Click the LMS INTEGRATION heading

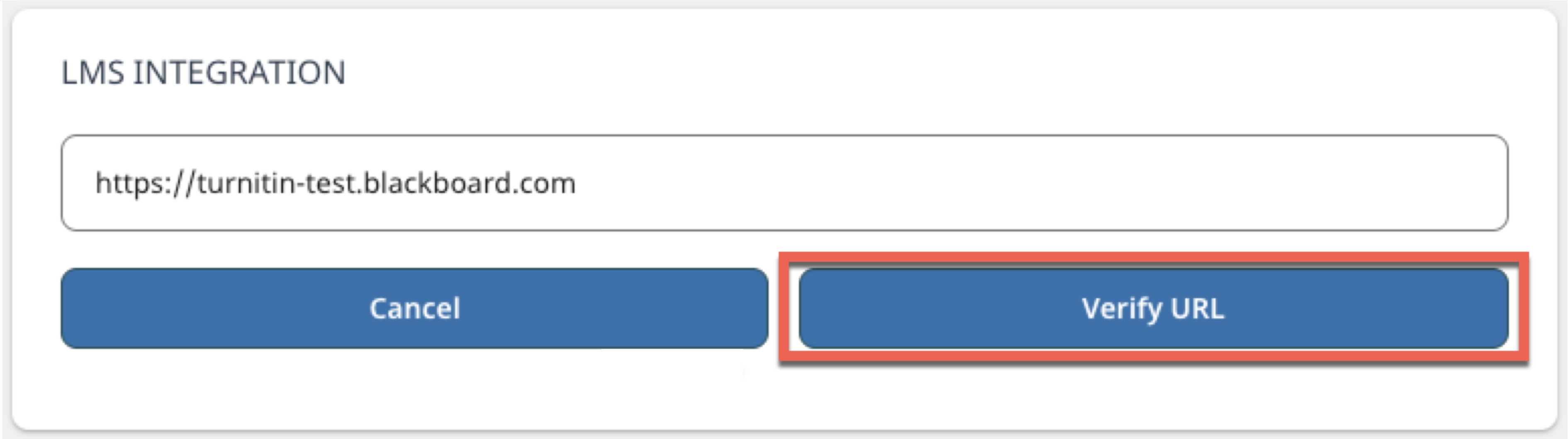tap(203, 73)
